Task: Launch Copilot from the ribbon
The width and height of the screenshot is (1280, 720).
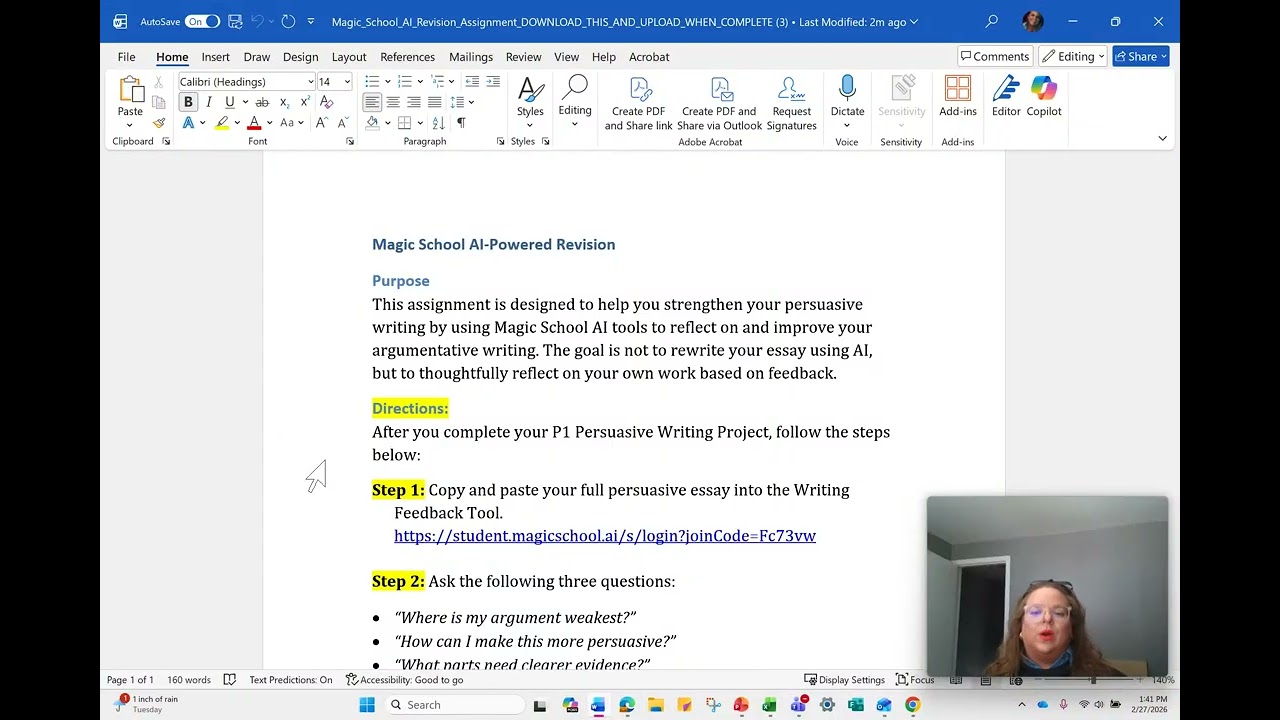Action: 1043,97
